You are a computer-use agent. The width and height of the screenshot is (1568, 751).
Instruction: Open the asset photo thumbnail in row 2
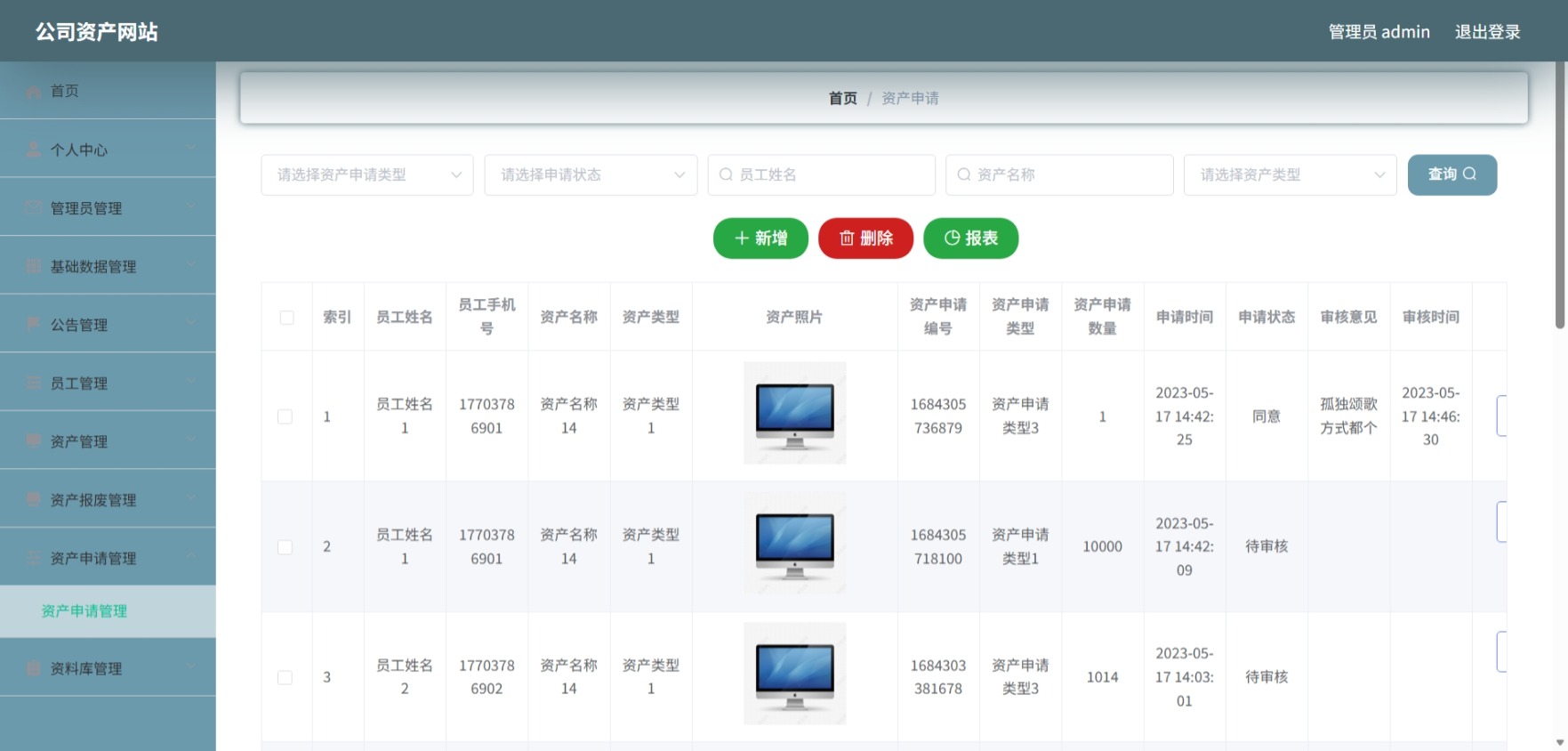794,544
